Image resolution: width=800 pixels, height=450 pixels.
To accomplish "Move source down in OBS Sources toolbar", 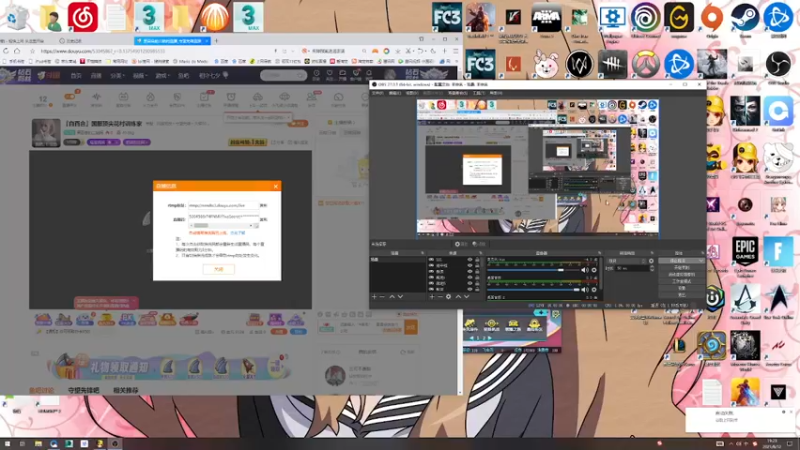I will tap(466, 296).
